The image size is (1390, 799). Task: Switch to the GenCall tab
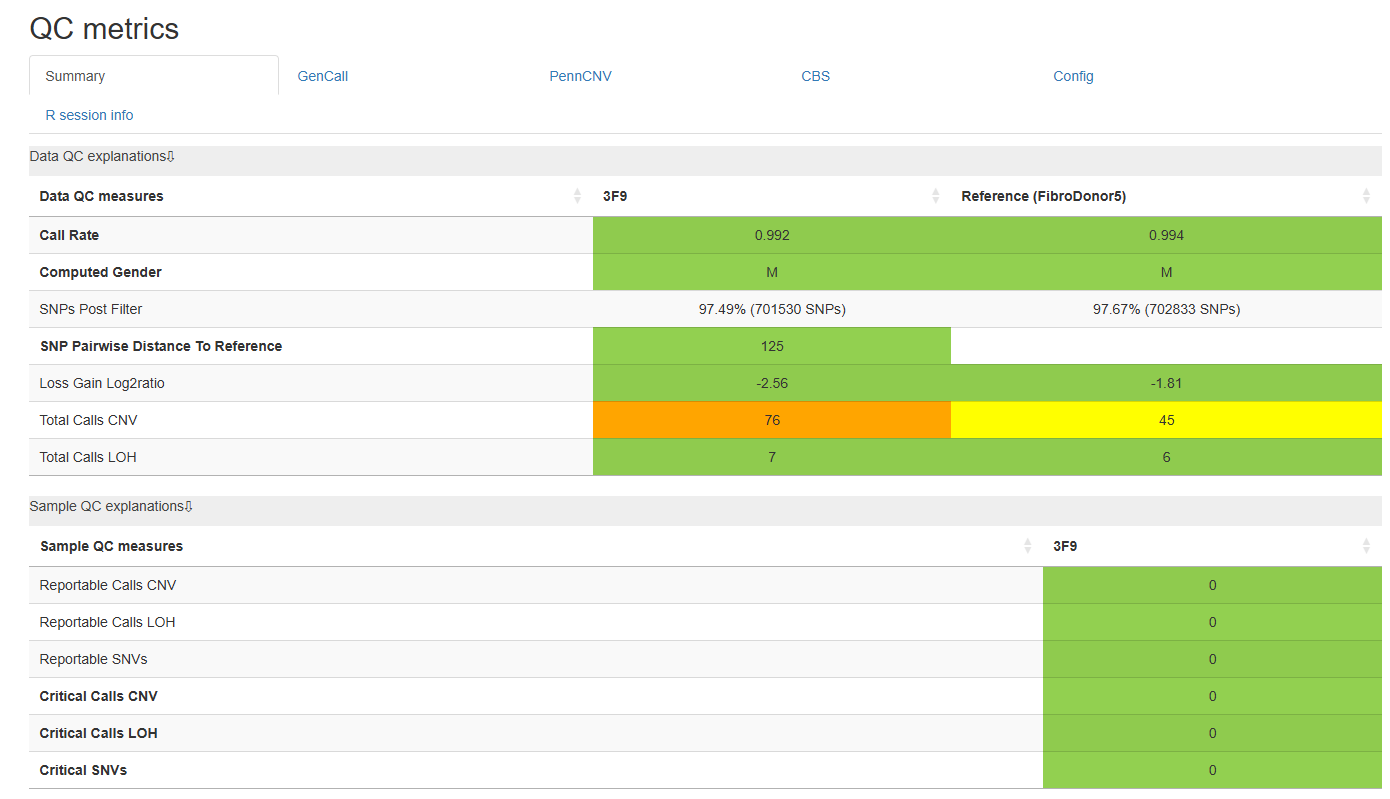[323, 76]
